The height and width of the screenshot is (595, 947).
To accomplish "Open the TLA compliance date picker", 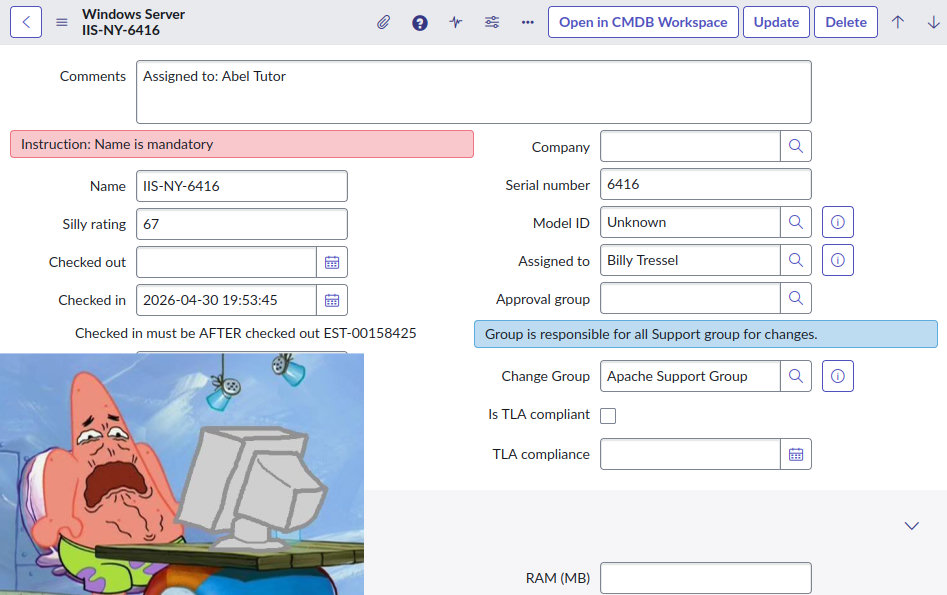I will click(796, 454).
